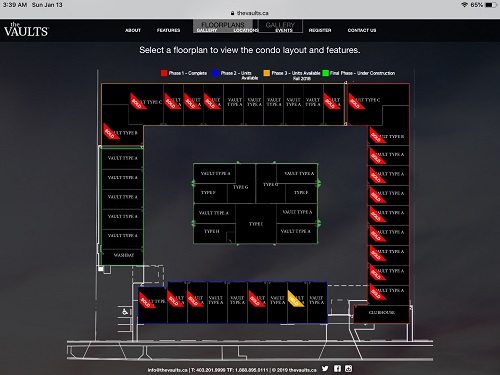The width and height of the screenshot is (500, 375).
Task: Select the highlighted FLOORPLANS tab
Action: tap(223, 25)
